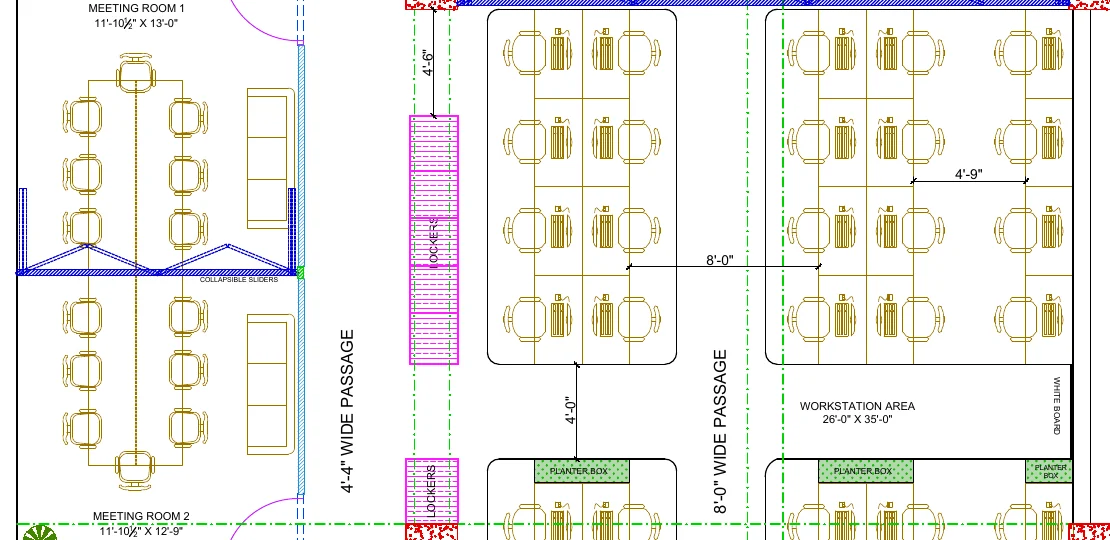This screenshot has height=540, width=1110.
Task: Select the tall magenta LOCKERS block
Action: (x=434, y=240)
